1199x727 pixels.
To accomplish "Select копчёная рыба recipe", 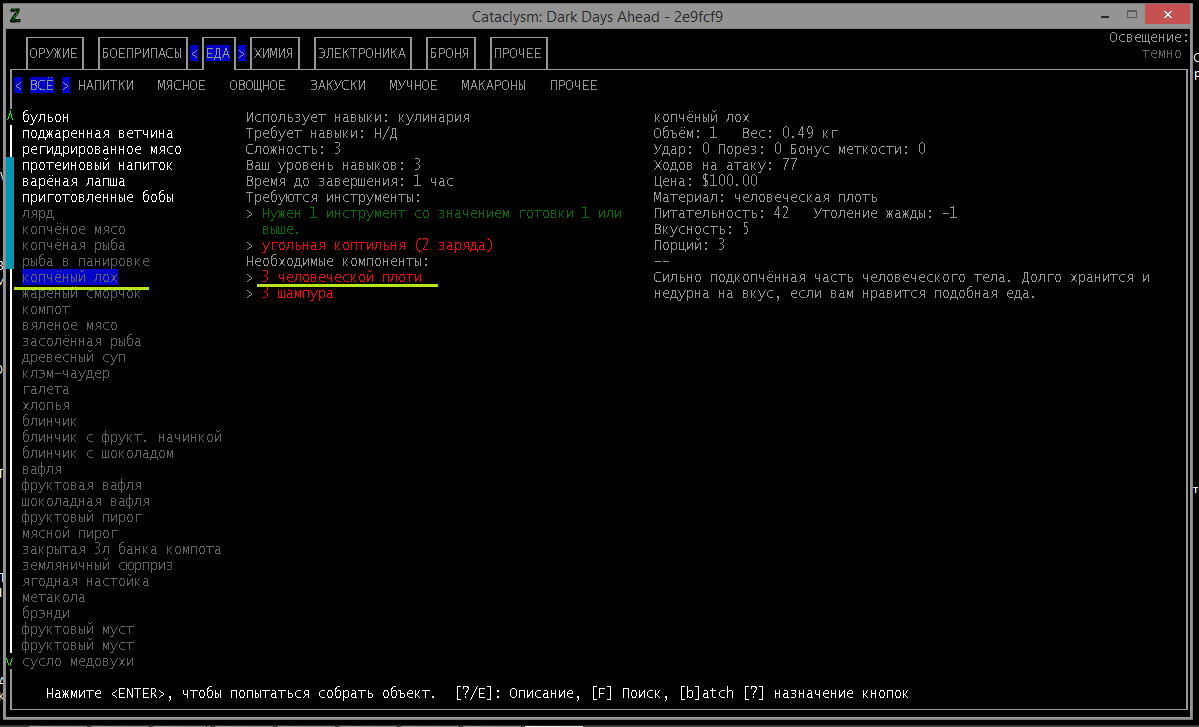I will pos(73,245).
